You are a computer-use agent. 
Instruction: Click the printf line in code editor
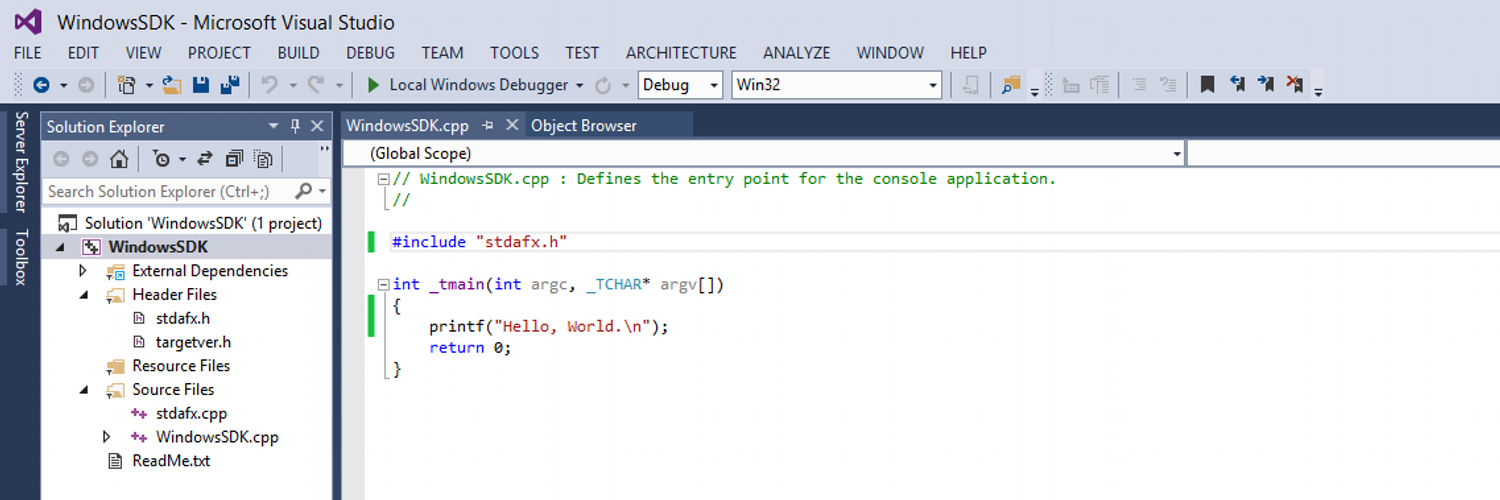pos(548,327)
